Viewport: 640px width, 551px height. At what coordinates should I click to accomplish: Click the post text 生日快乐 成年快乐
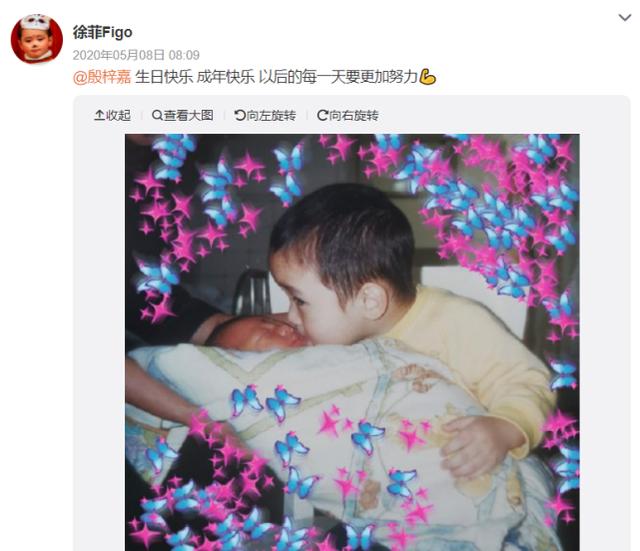(195, 77)
